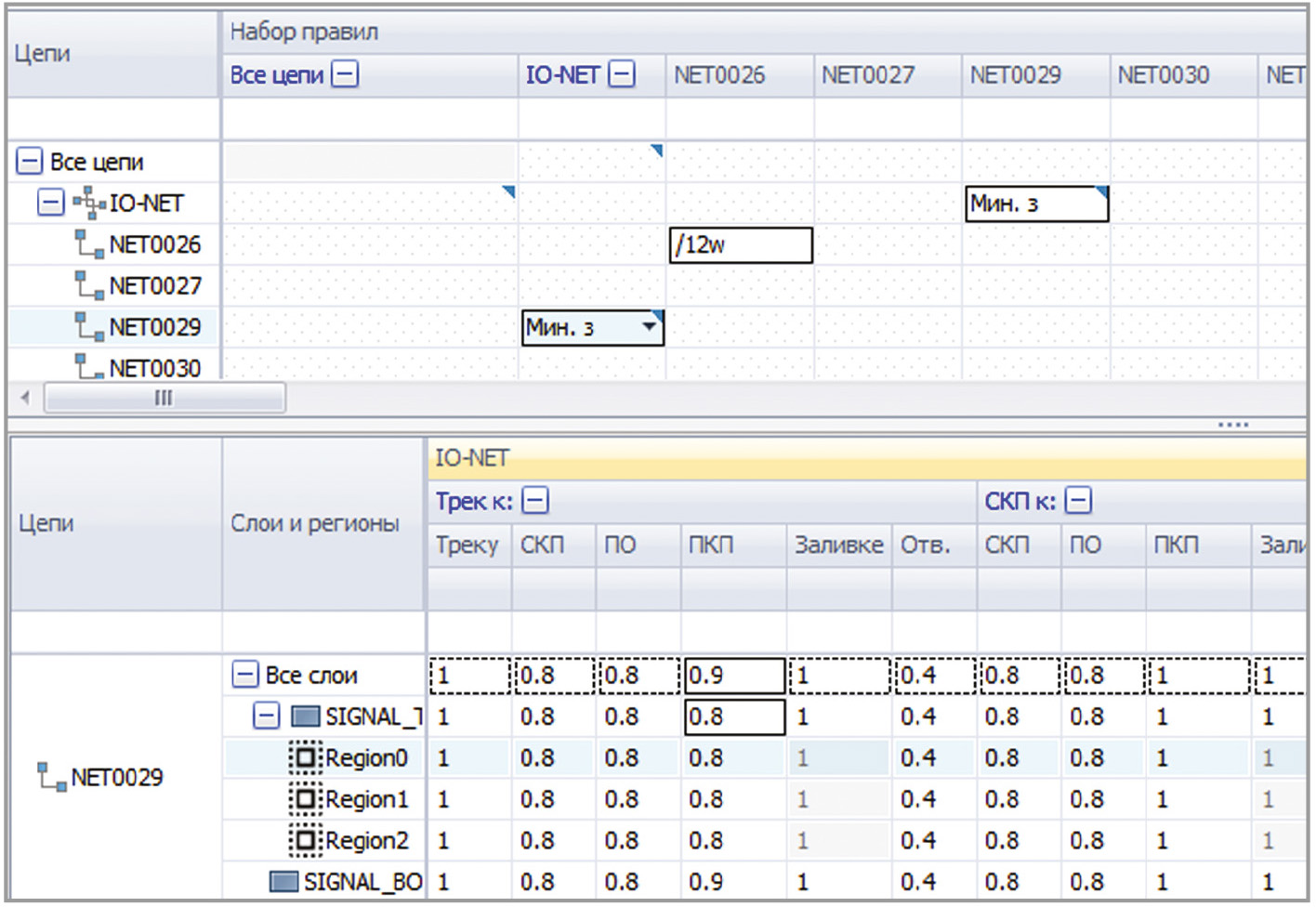
Task: Click the '/12w' cell in NET0026 row
Action: [x=741, y=245]
